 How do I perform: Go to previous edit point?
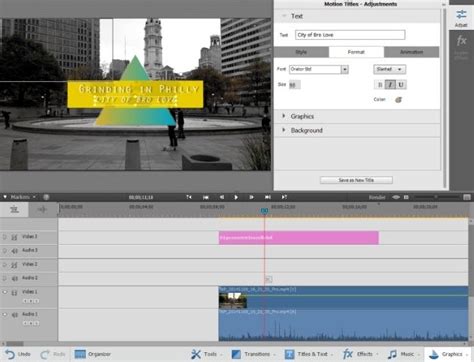[206, 197]
